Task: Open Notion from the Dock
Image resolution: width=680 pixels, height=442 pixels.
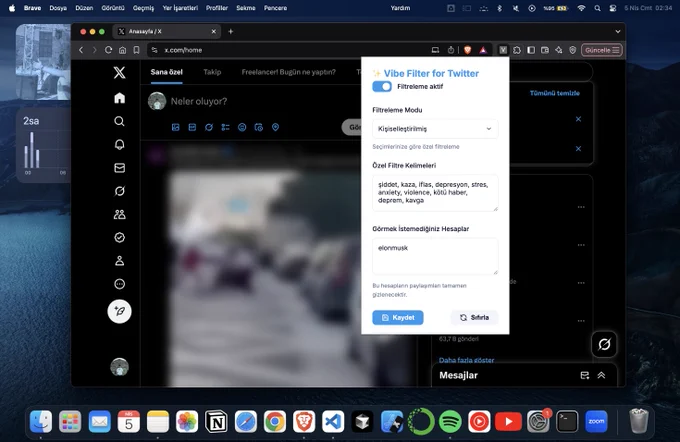Action: (216, 421)
